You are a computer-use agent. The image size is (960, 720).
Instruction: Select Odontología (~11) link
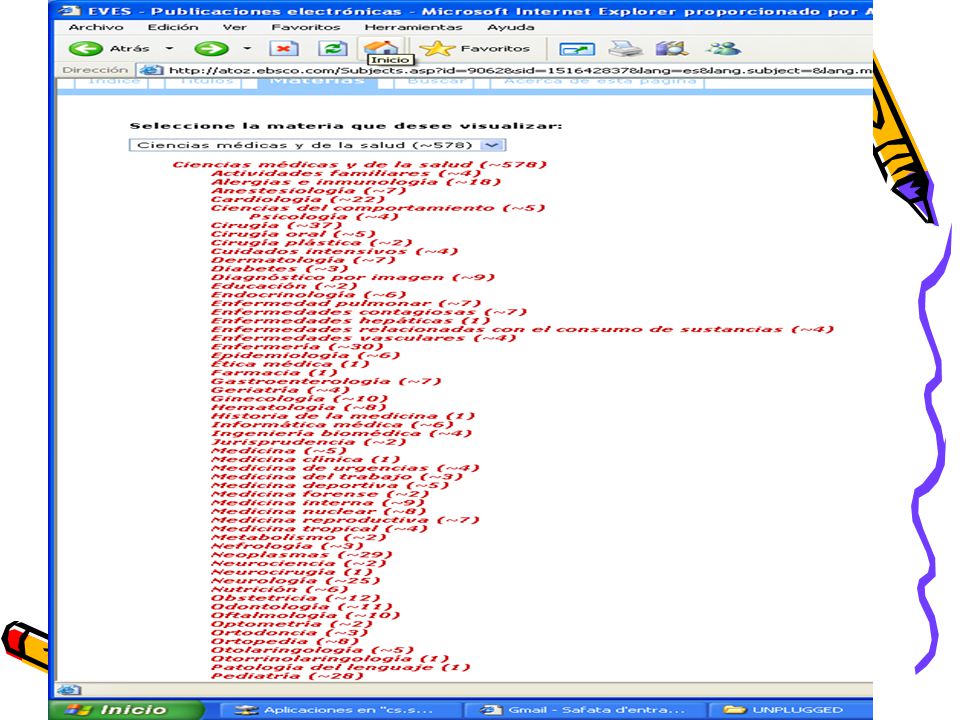301,607
